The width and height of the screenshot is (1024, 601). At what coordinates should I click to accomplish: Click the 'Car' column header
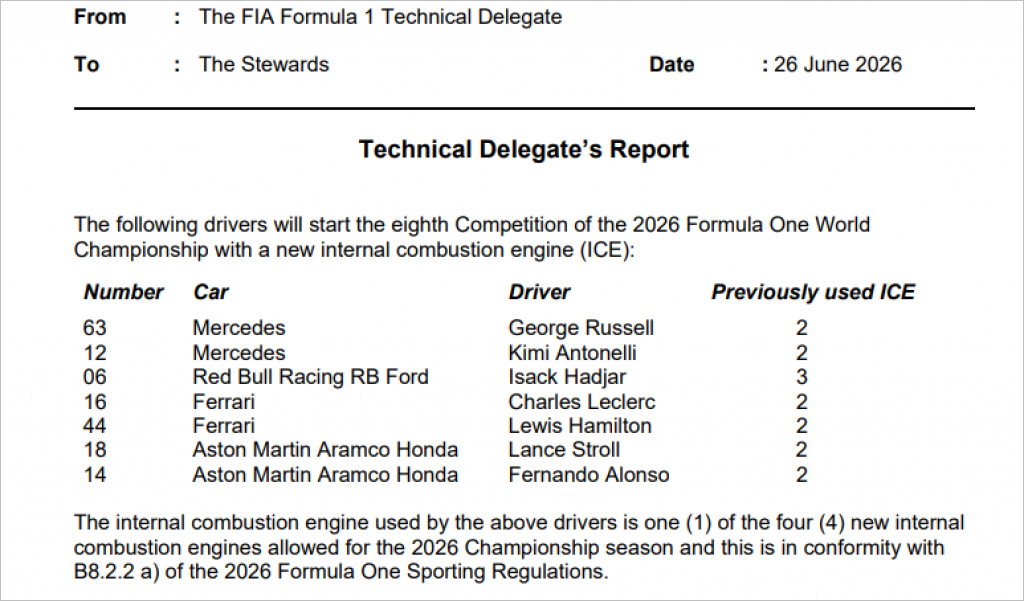(211, 292)
